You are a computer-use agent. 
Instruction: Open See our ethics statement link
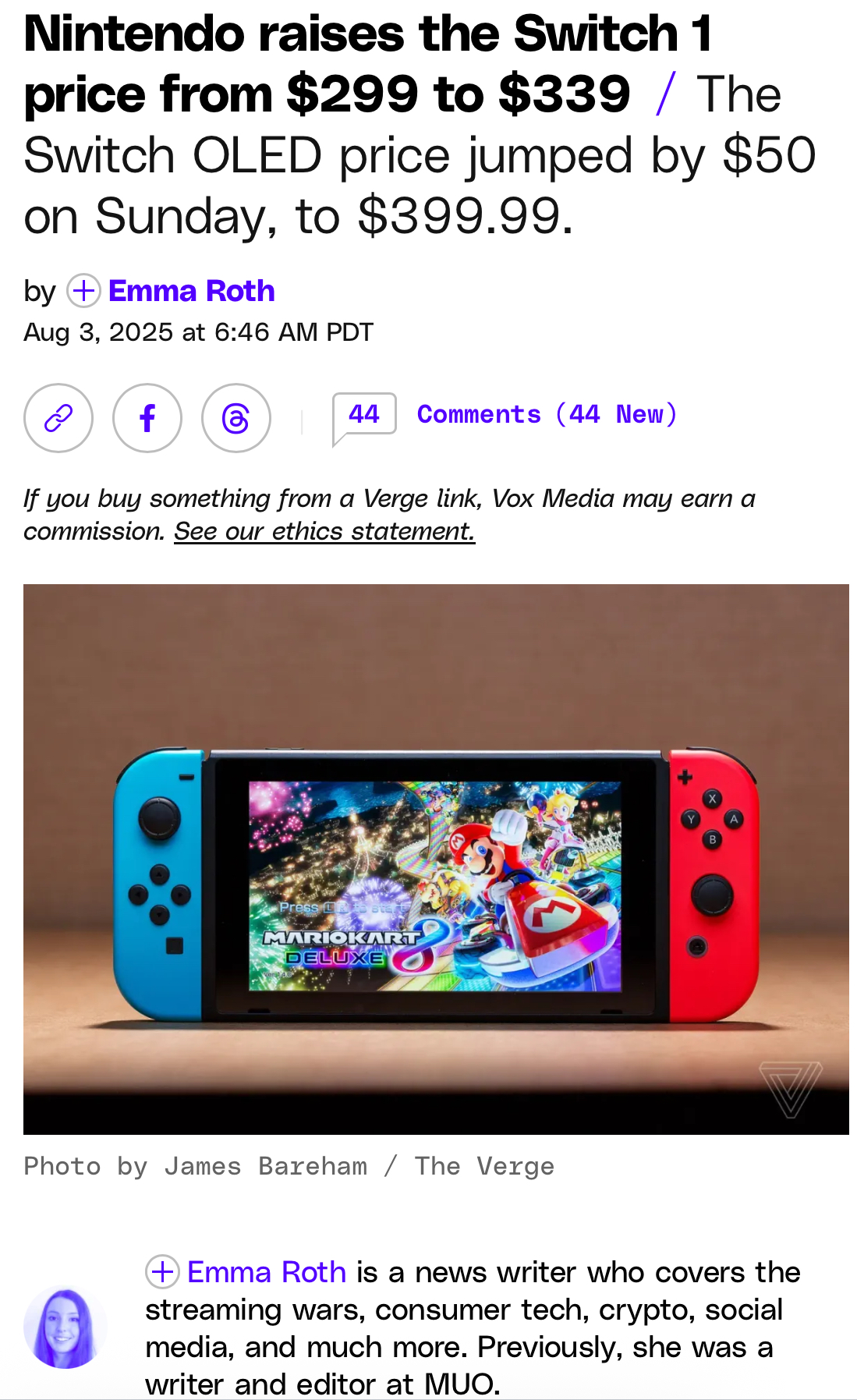pos(324,531)
